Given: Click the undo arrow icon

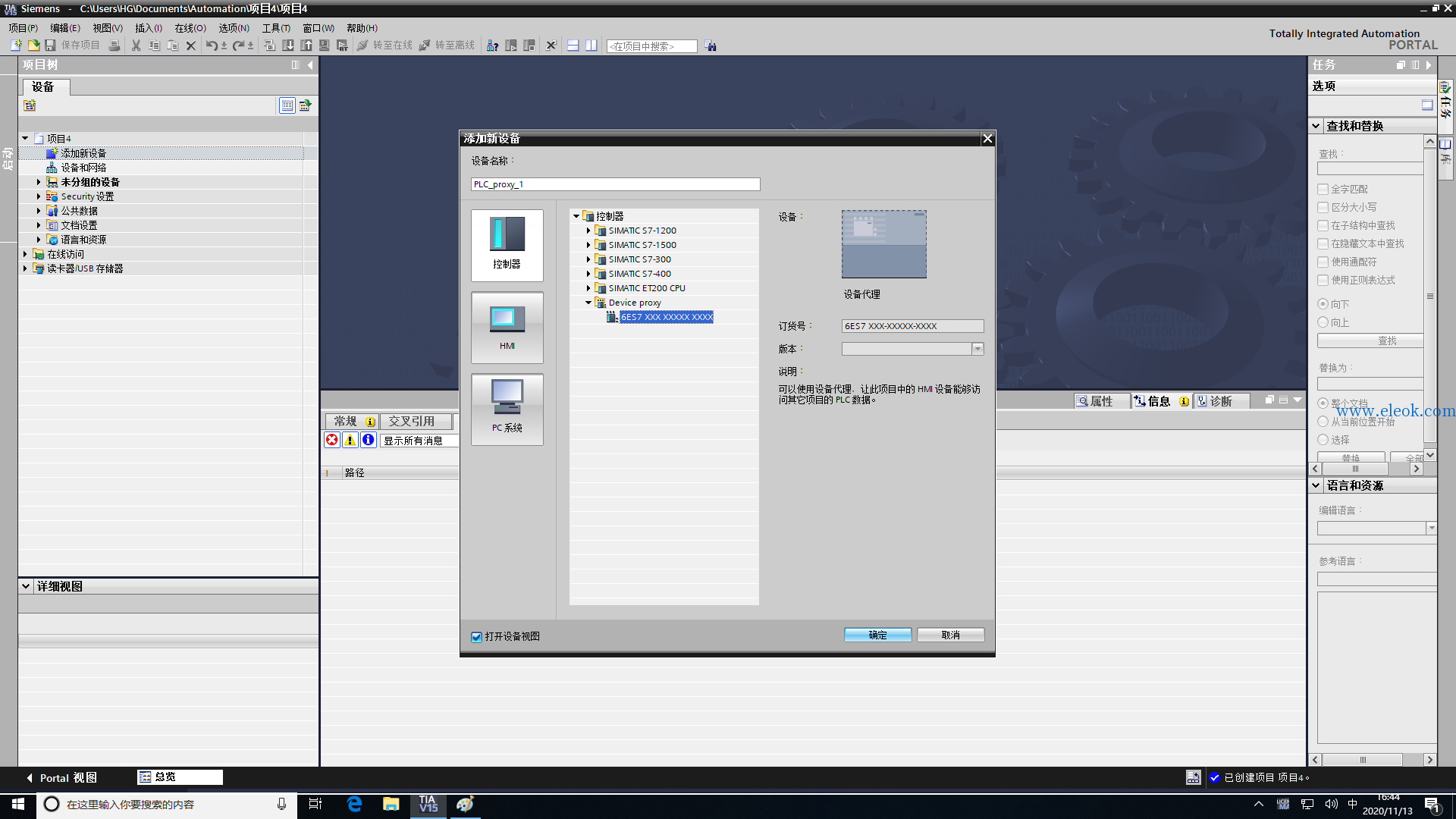Looking at the screenshot, I should click(x=212, y=45).
